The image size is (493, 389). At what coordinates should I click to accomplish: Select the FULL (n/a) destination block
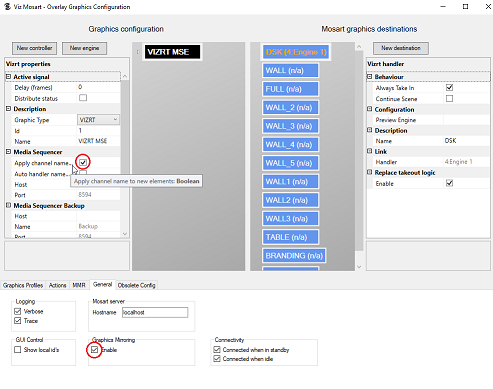click(290, 89)
